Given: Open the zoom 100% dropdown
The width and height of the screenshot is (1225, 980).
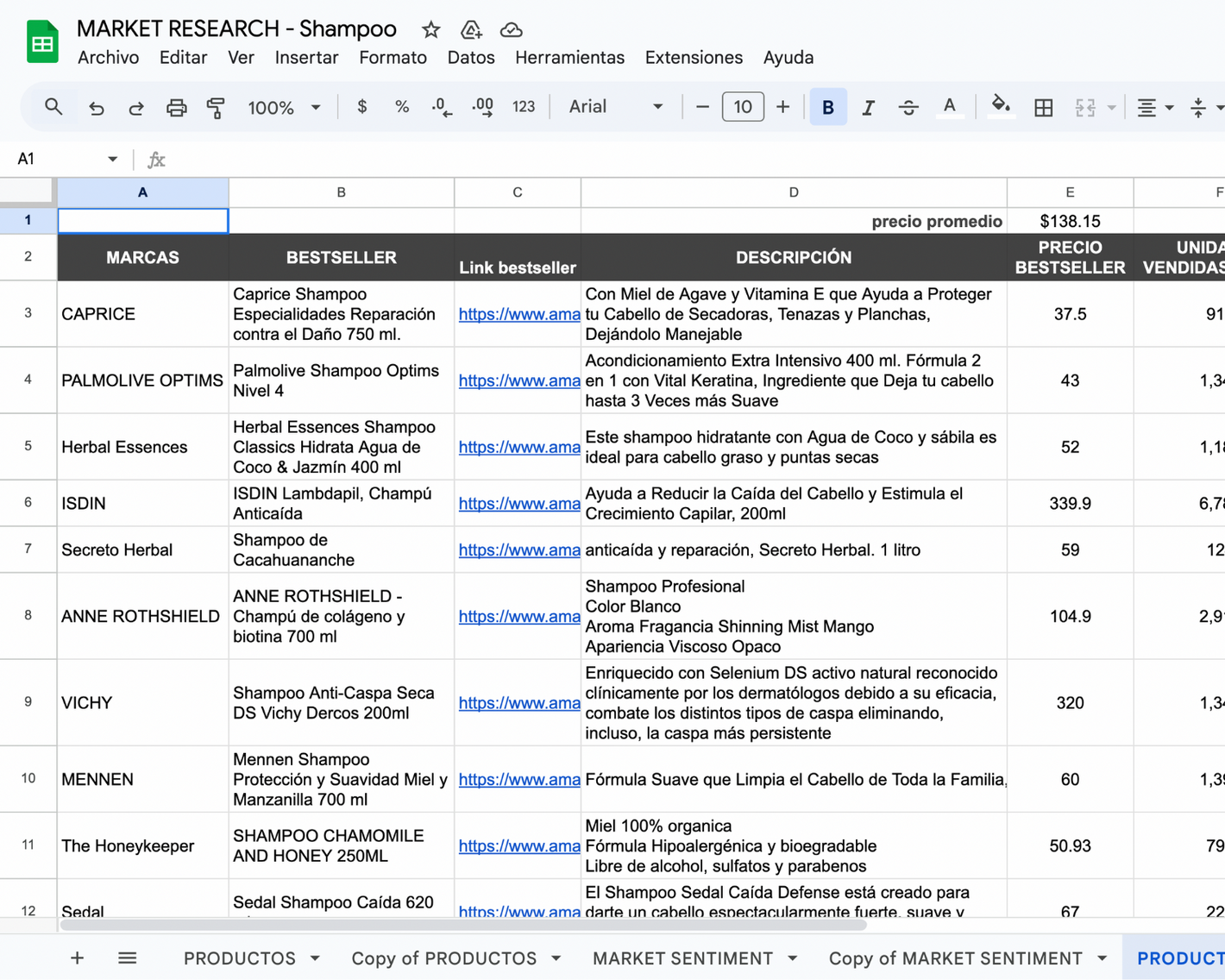Looking at the screenshot, I should [284, 108].
